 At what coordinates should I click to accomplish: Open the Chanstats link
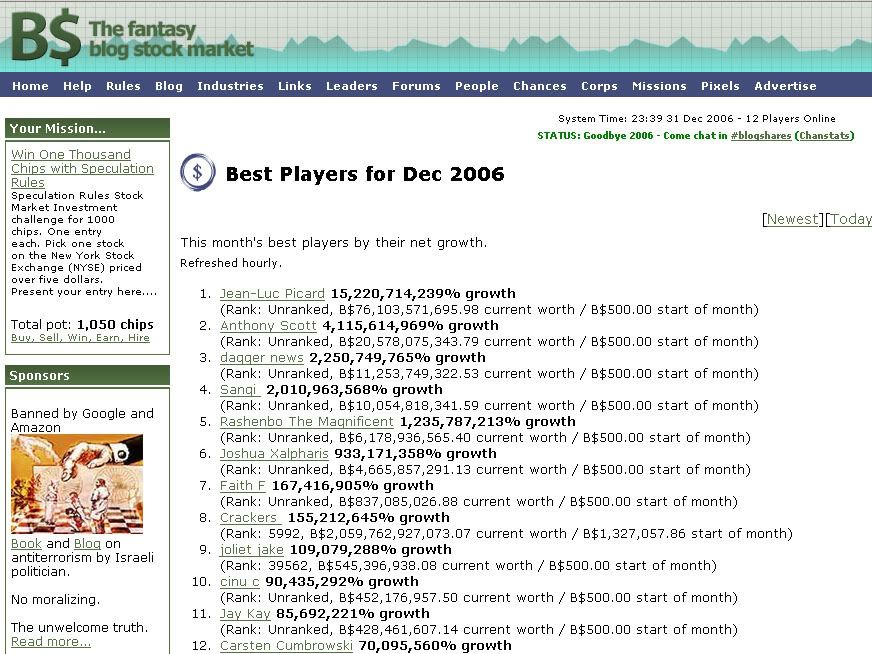pos(824,135)
